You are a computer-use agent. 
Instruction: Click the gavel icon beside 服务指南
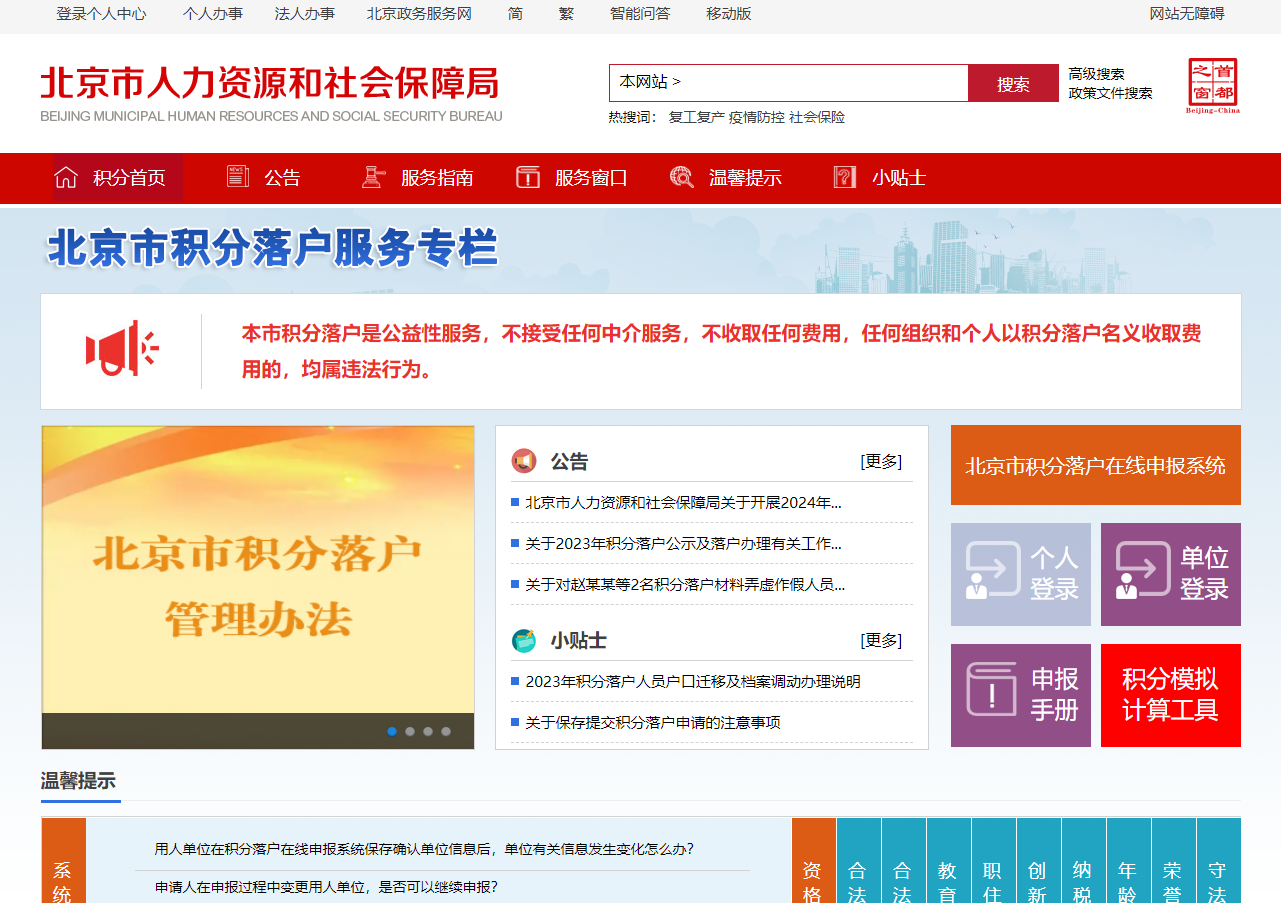pyautogui.click(x=373, y=177)
